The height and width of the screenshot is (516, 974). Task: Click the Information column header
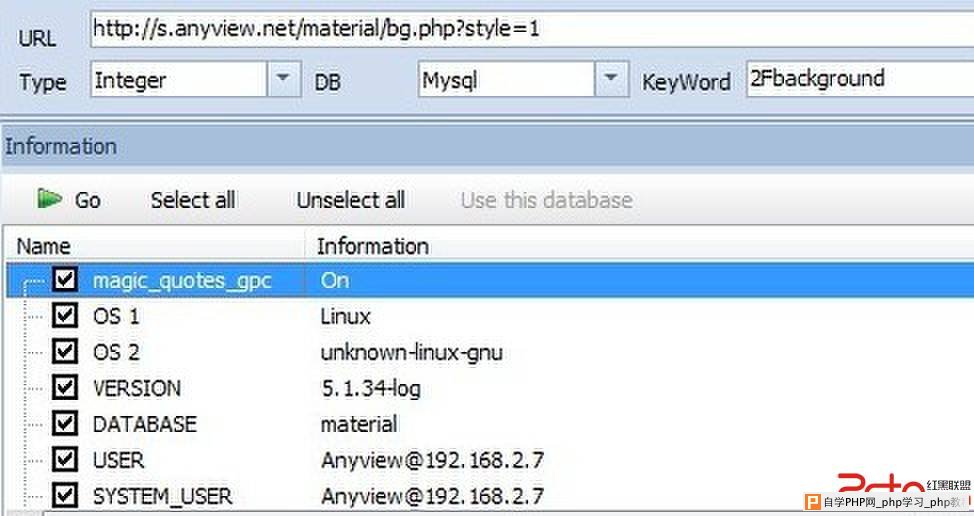[x=640, y=246]
